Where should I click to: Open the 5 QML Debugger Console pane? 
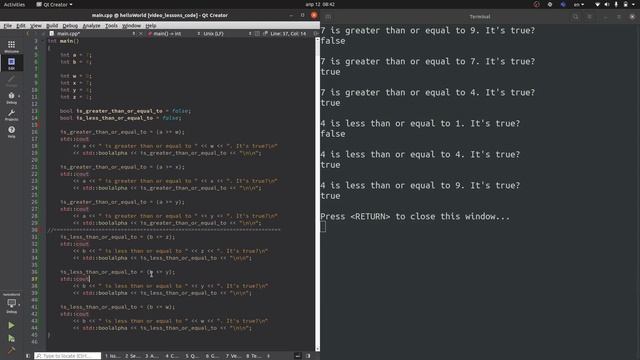[192, 356]
